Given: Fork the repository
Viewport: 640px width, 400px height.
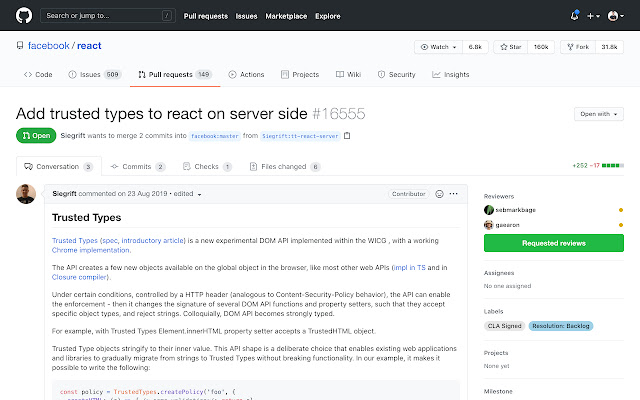Looking at the screenshot, I should pos(578,47).
